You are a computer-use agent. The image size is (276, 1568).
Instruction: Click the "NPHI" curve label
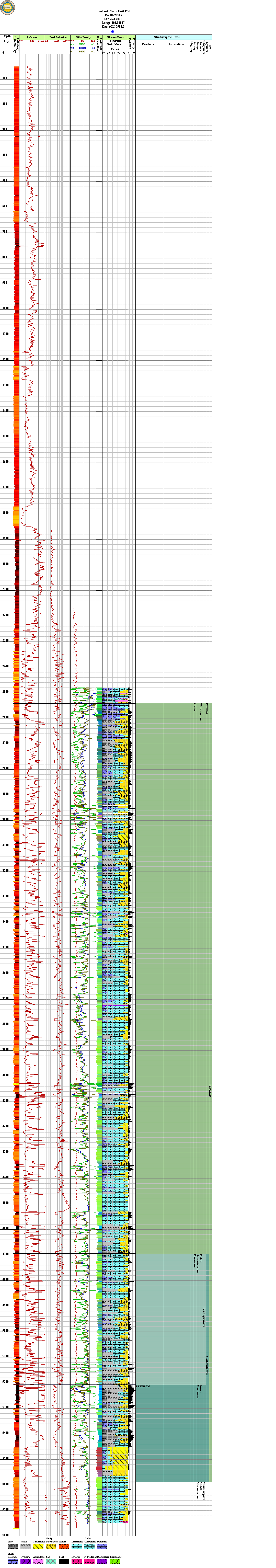[x=82, y=44]
